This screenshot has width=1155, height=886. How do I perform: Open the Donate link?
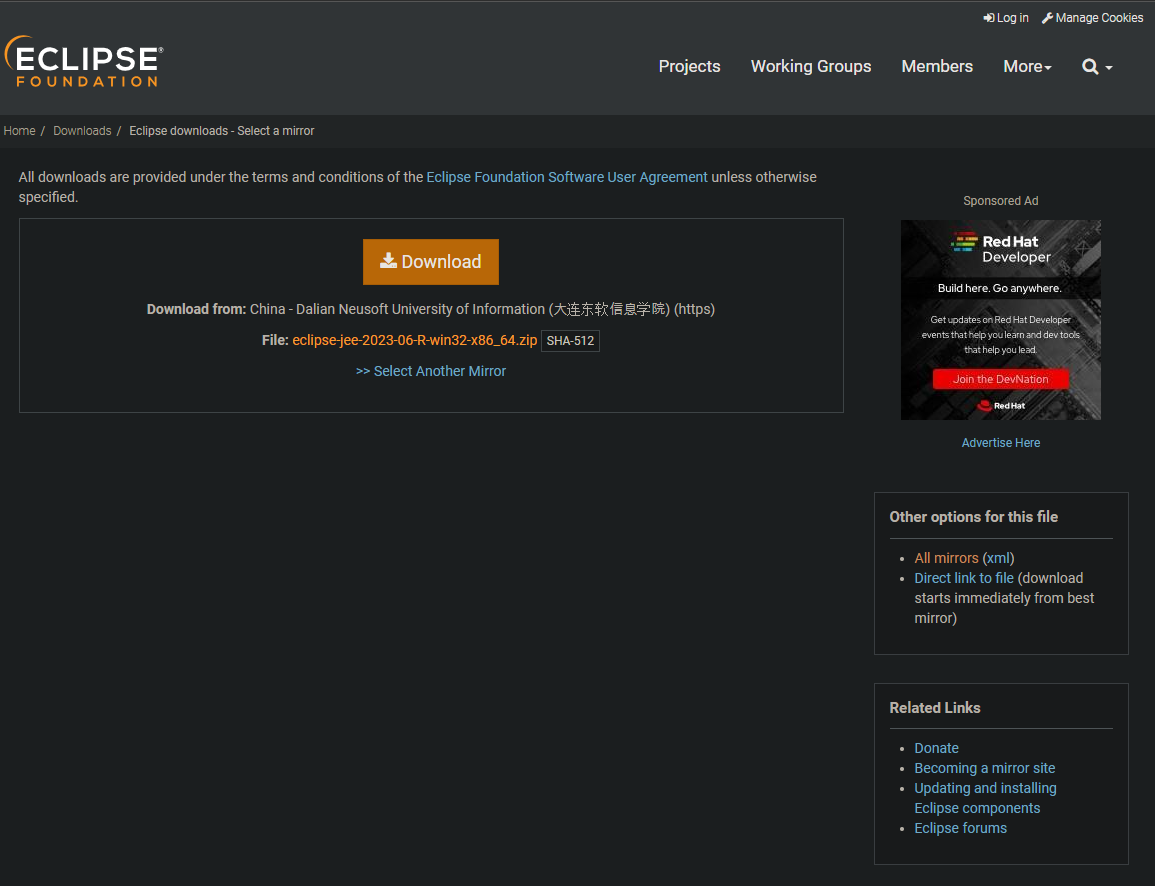click(936, 748)
